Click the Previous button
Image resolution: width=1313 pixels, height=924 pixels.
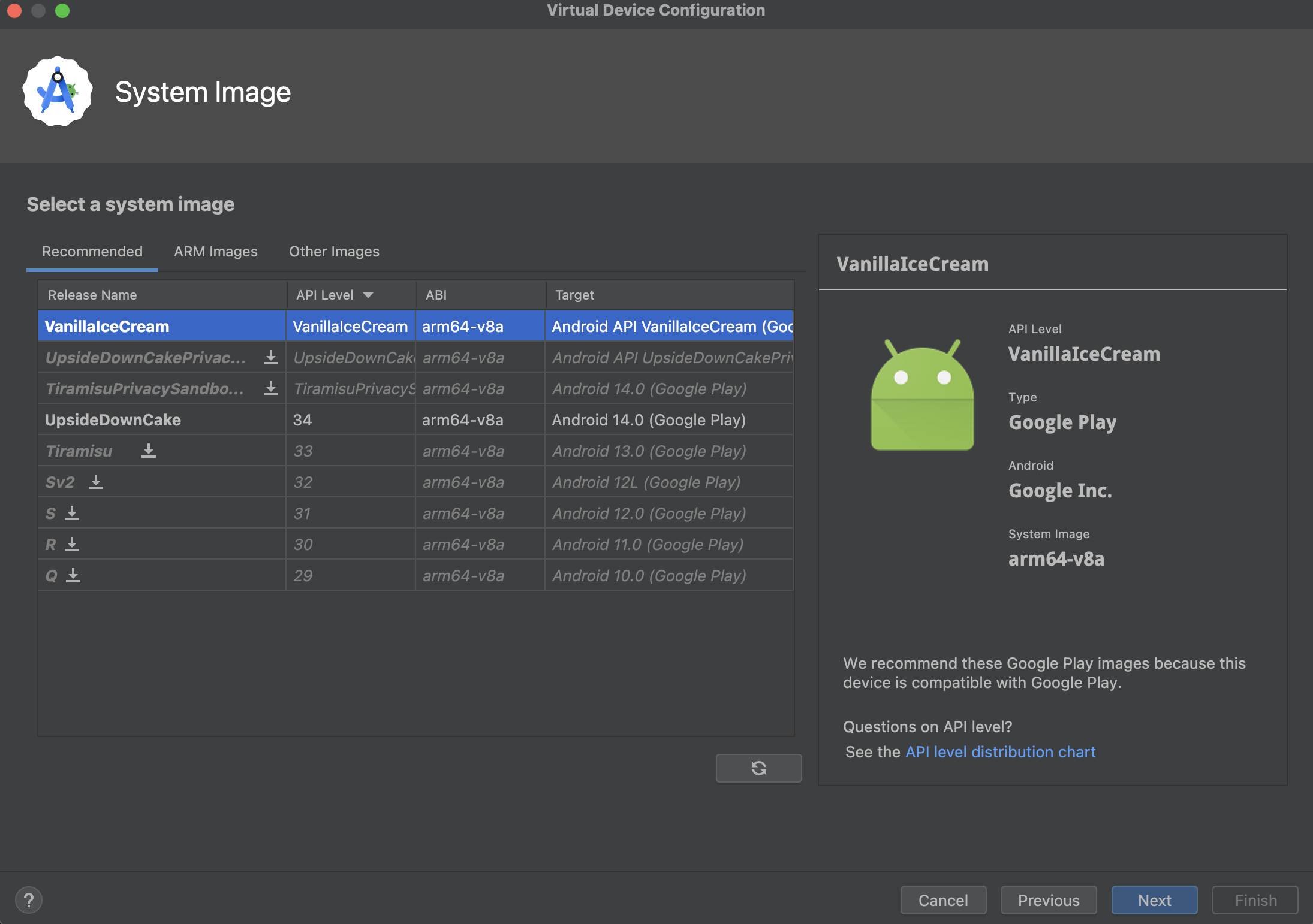click(x=1049, y=899)
